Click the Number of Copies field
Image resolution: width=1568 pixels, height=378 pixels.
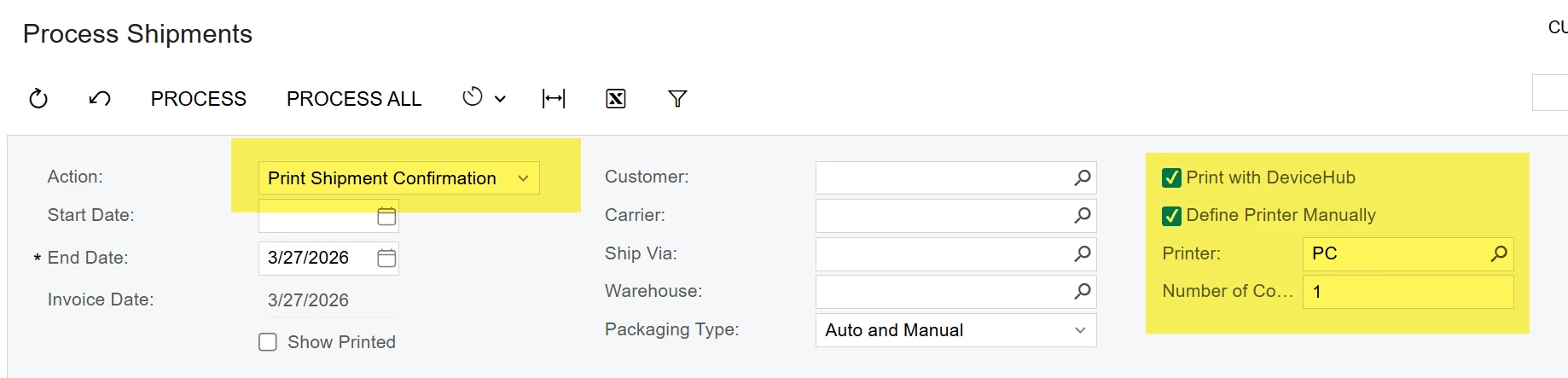[x=1408, y=292]
